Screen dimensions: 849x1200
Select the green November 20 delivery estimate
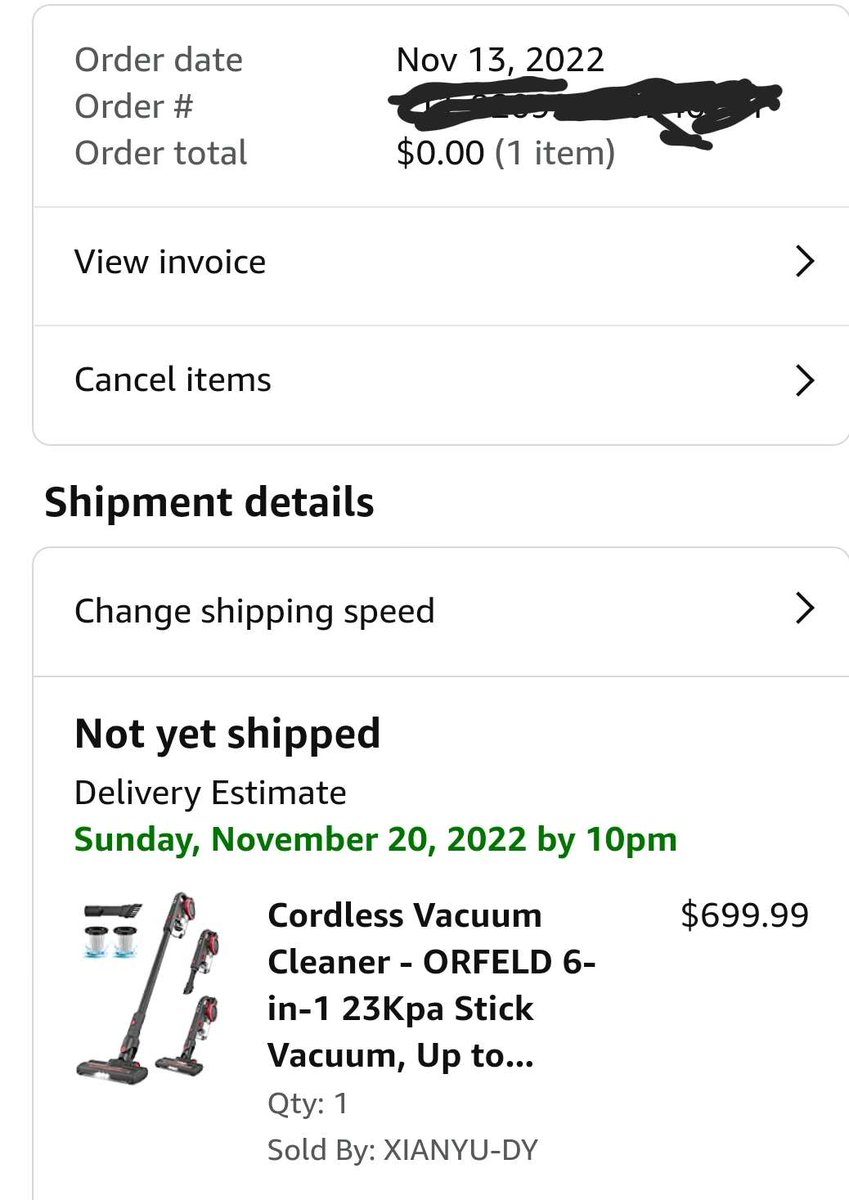pyautogui.click(x=375, y=839)
